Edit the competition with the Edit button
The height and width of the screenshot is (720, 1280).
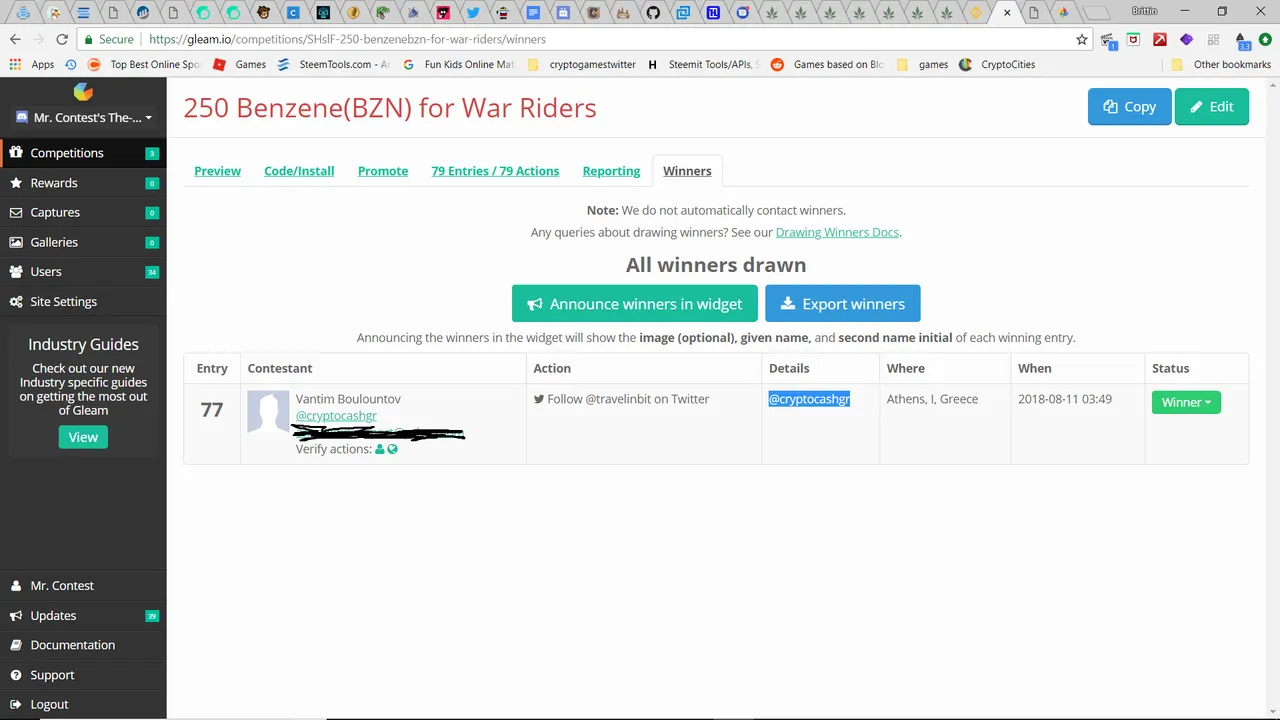[x=1212, y=107]
